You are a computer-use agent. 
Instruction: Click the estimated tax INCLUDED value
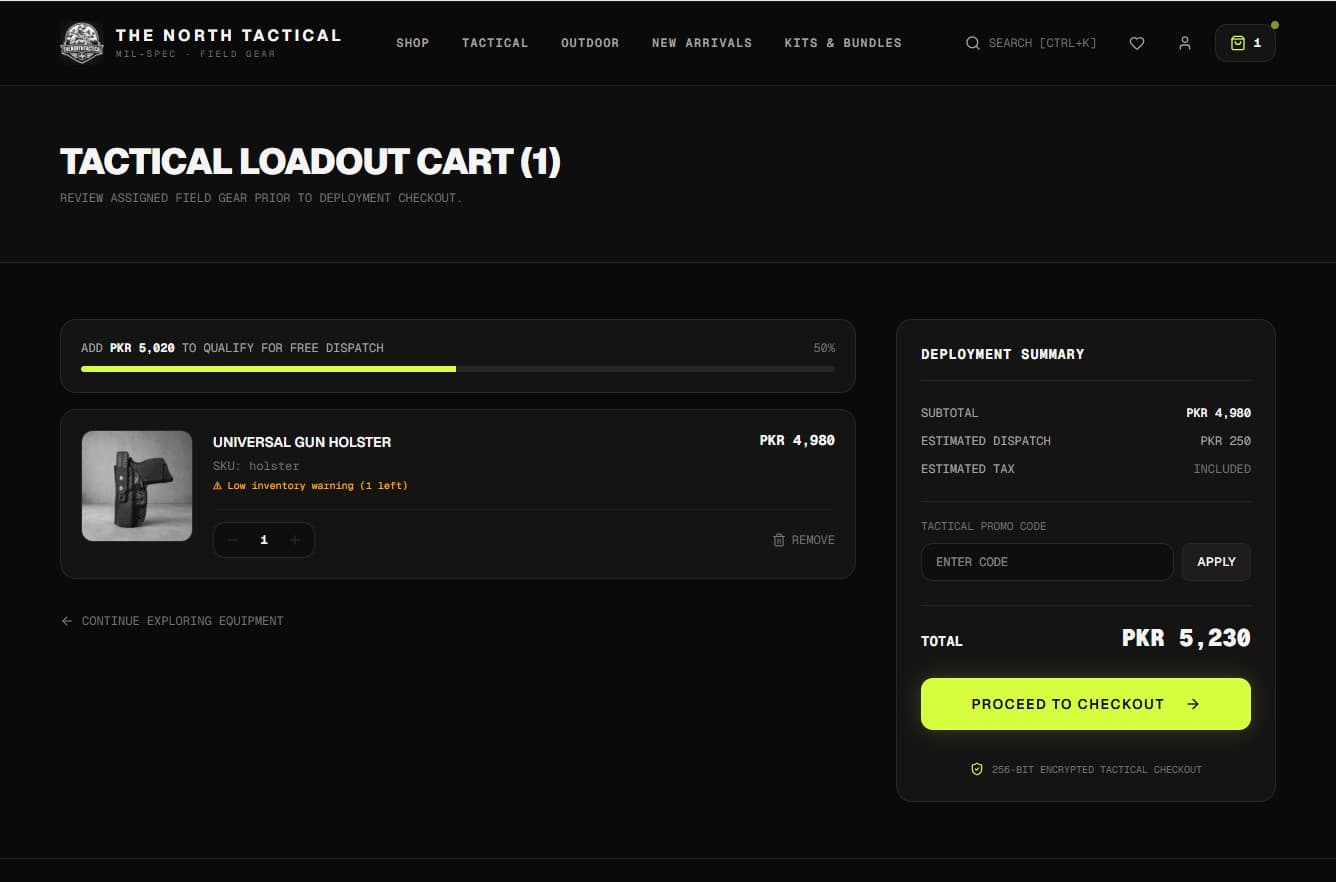(x=1222, y=469)
